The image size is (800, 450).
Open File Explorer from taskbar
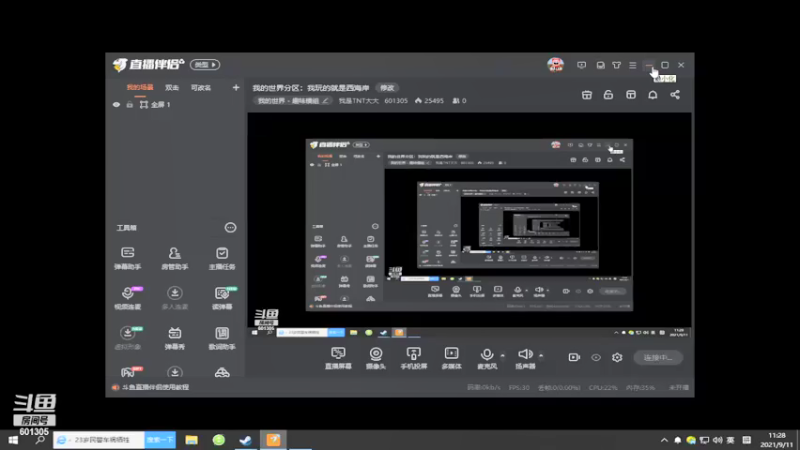(191, 440)
